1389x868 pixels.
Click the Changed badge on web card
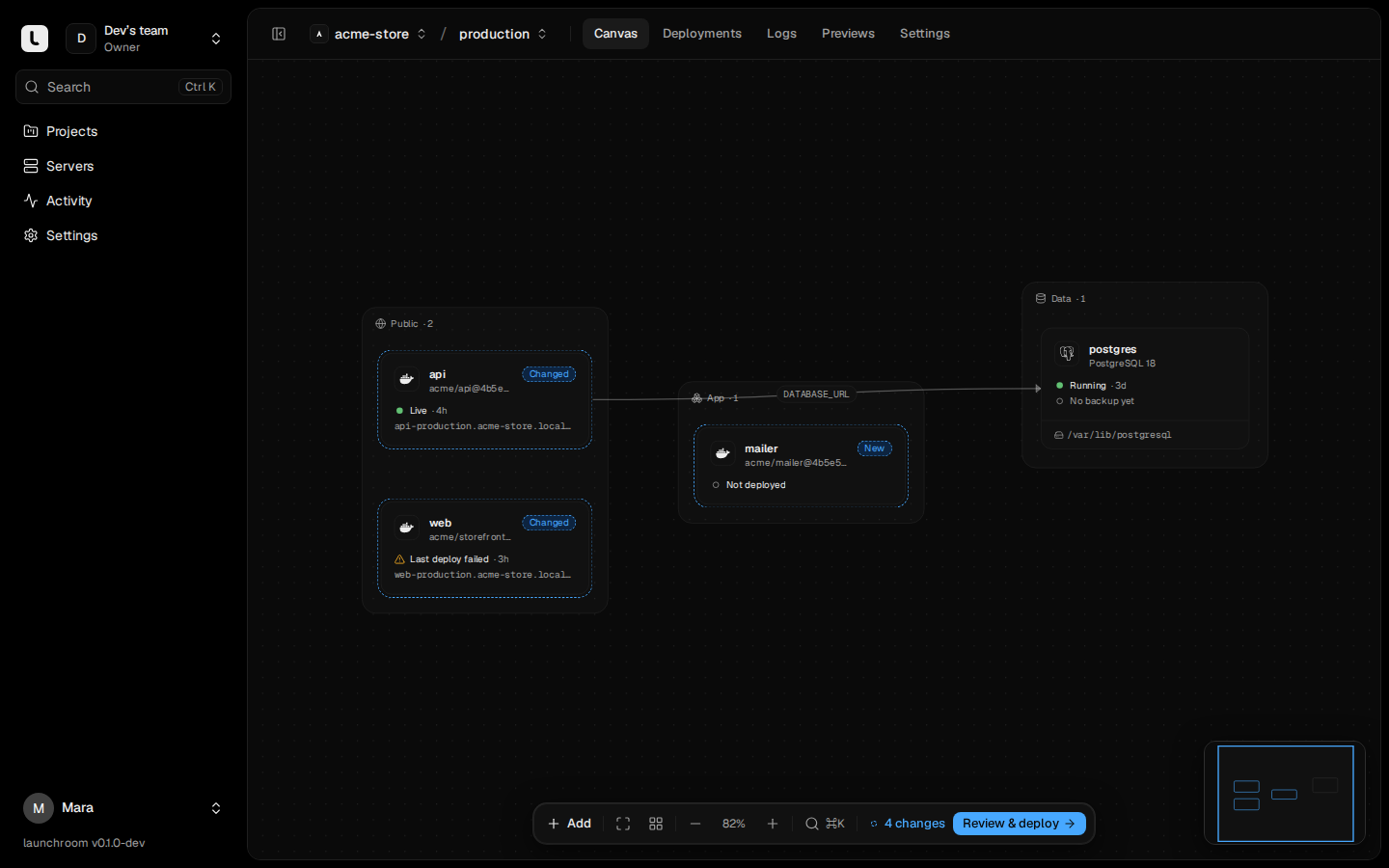tap(549, 523)
